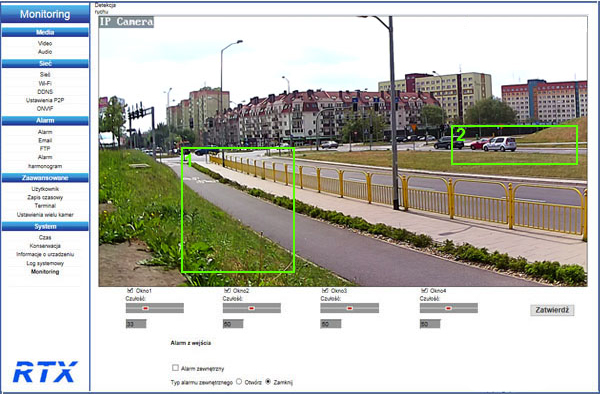This screenshot has width=600, height=394.
Task: Select the Otwórz radio button
Action: (x=239, y=381)
